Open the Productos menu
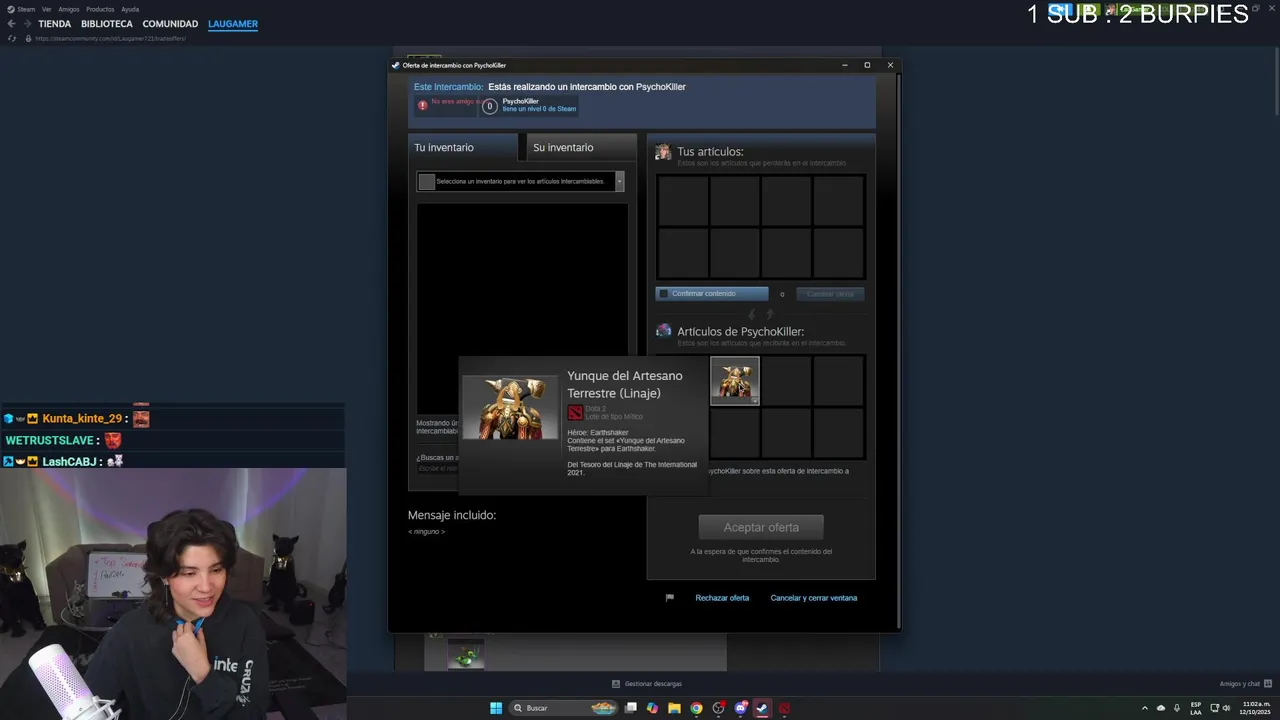 (100, 9)
